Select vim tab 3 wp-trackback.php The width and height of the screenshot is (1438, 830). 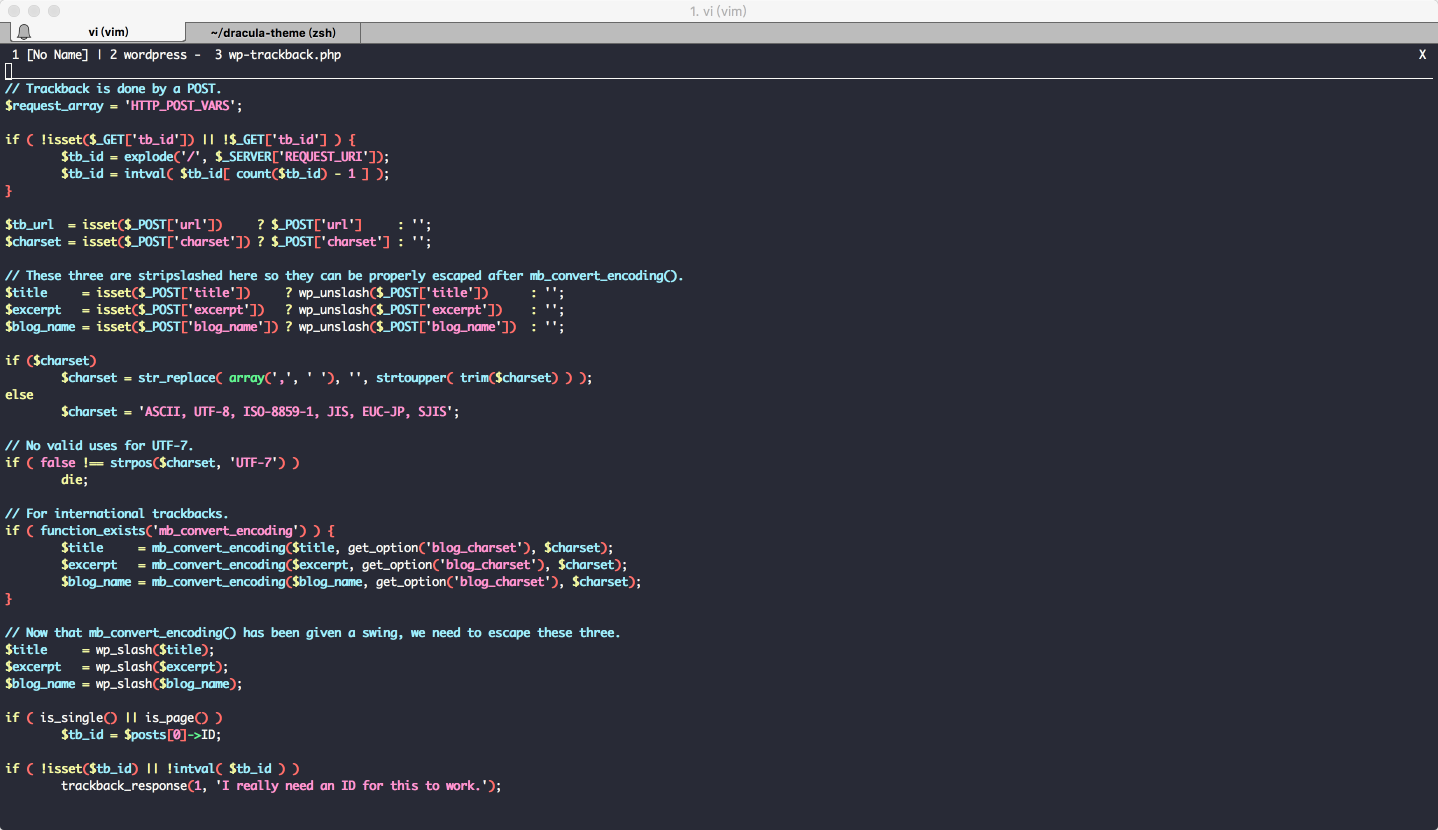tap(277, 55)
